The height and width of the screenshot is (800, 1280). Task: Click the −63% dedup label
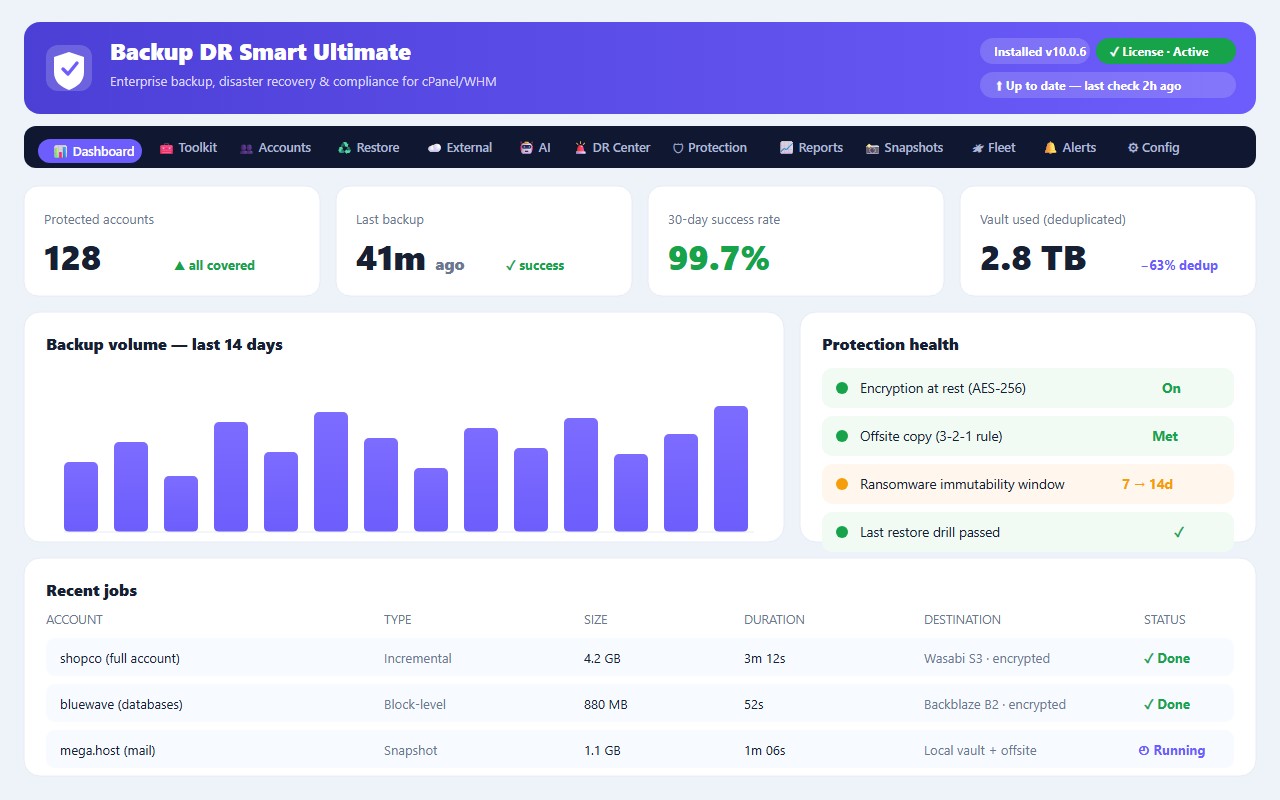[x=1180, y=265]
